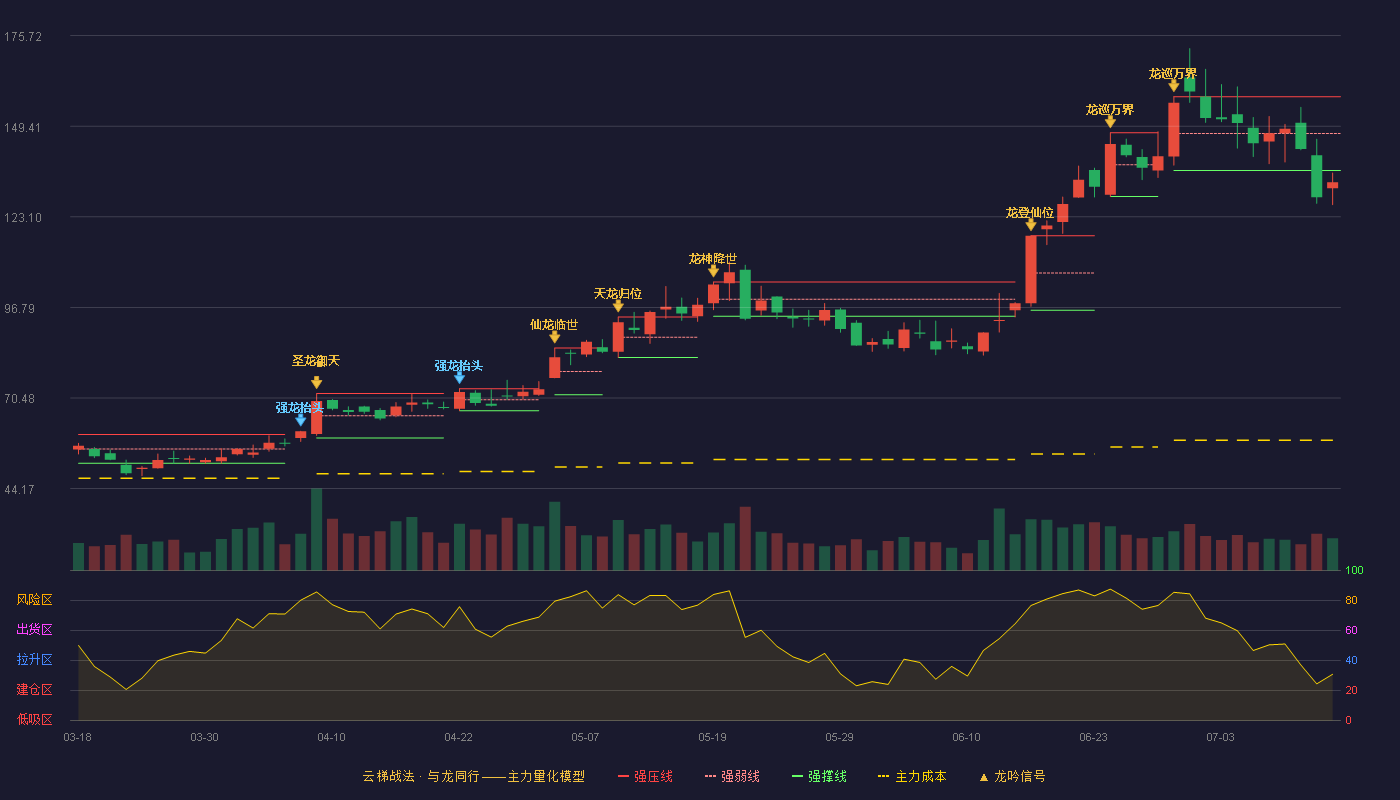This screenshot has width=1400, height=800.
Task: Select the 建仓区 zone label
Action: click(34, 690)
